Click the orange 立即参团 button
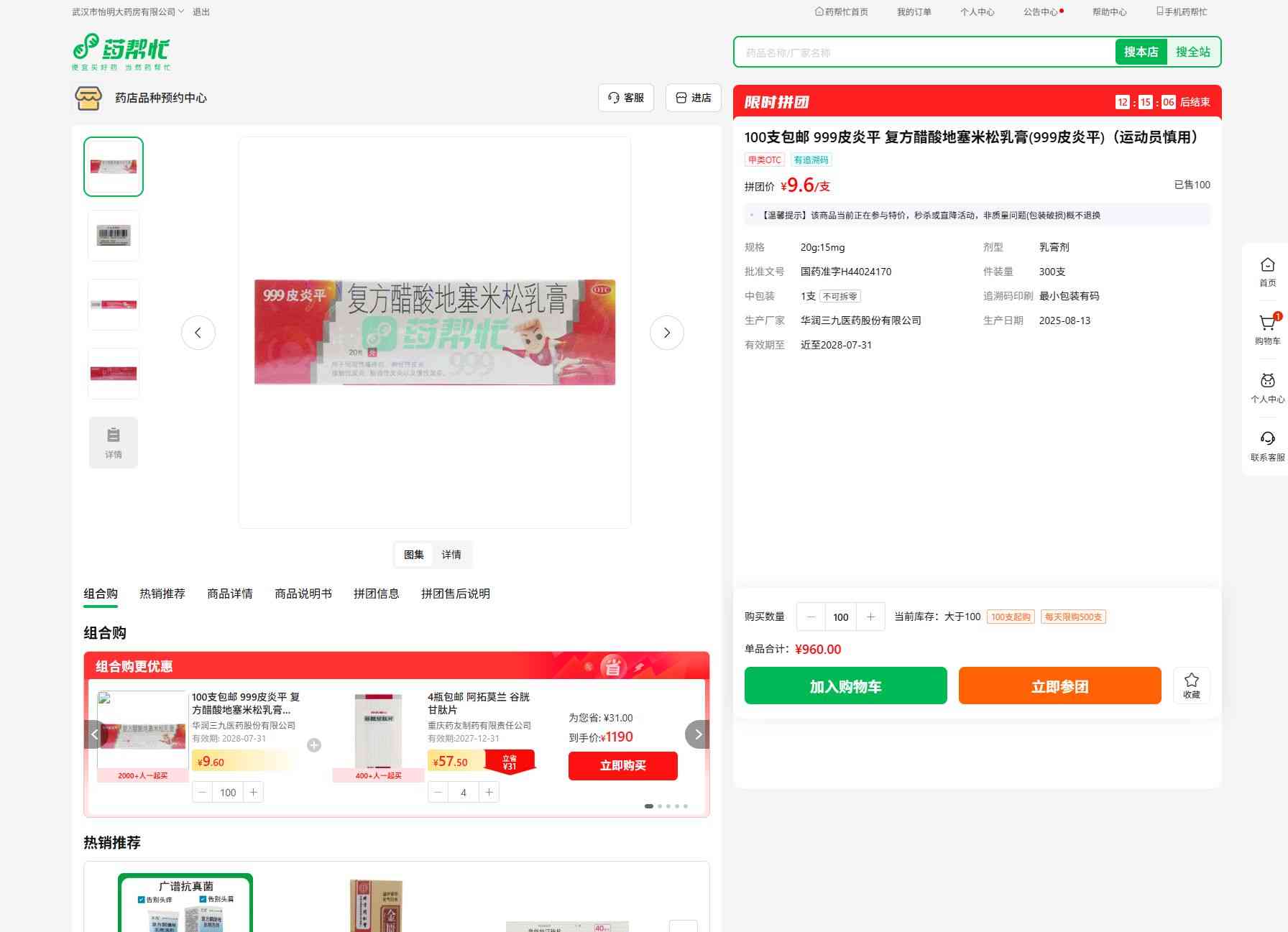 (1059, 686)
